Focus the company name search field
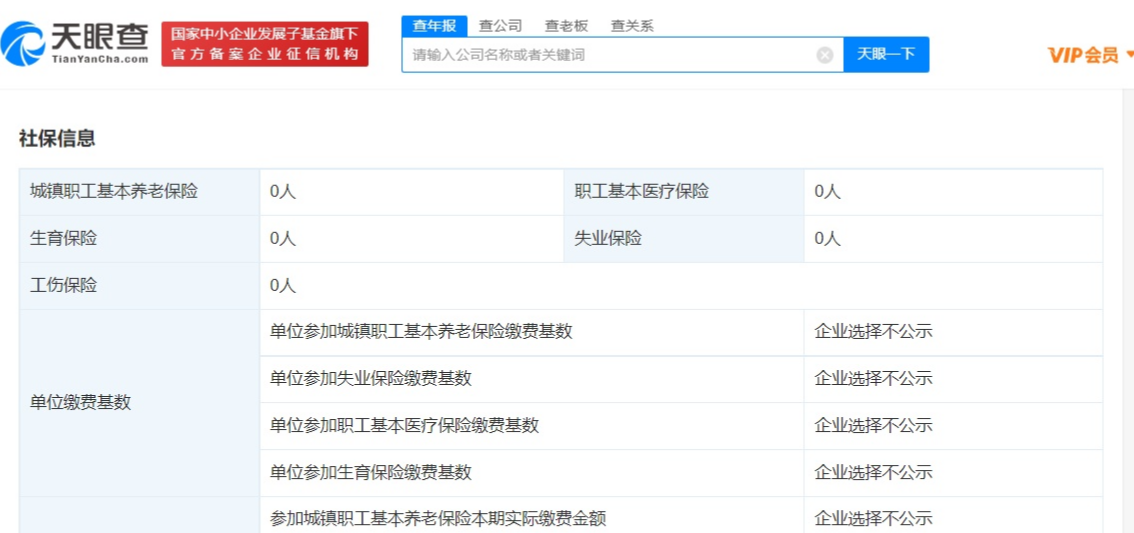 pos(610,55)
